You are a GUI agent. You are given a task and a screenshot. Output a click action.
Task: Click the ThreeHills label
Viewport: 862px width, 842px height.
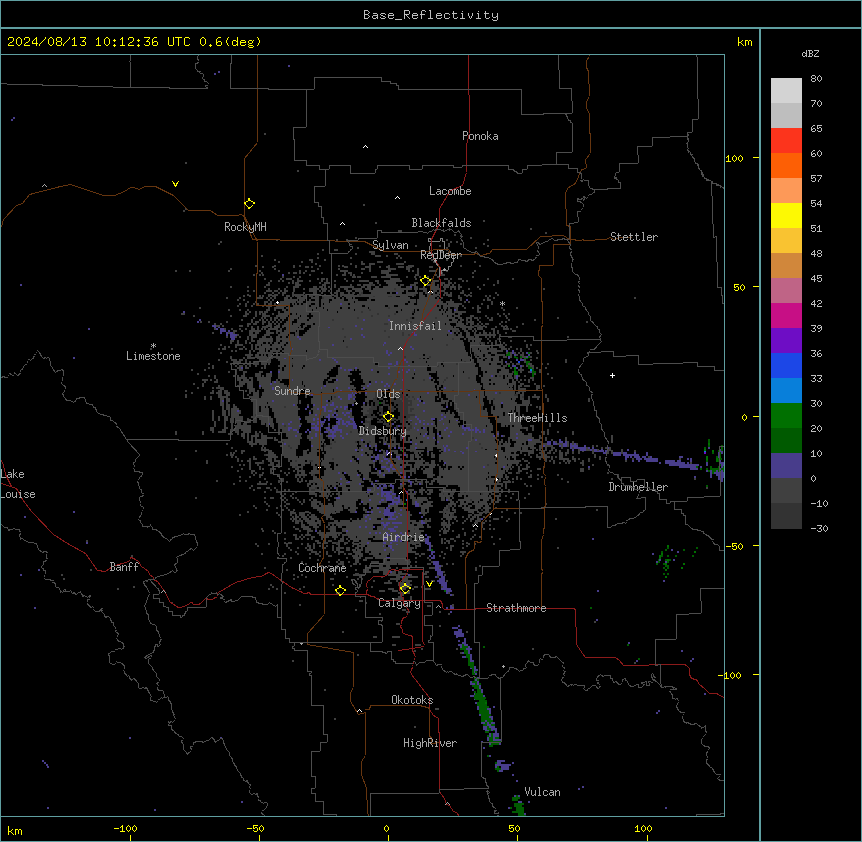[x=537, y=418]
